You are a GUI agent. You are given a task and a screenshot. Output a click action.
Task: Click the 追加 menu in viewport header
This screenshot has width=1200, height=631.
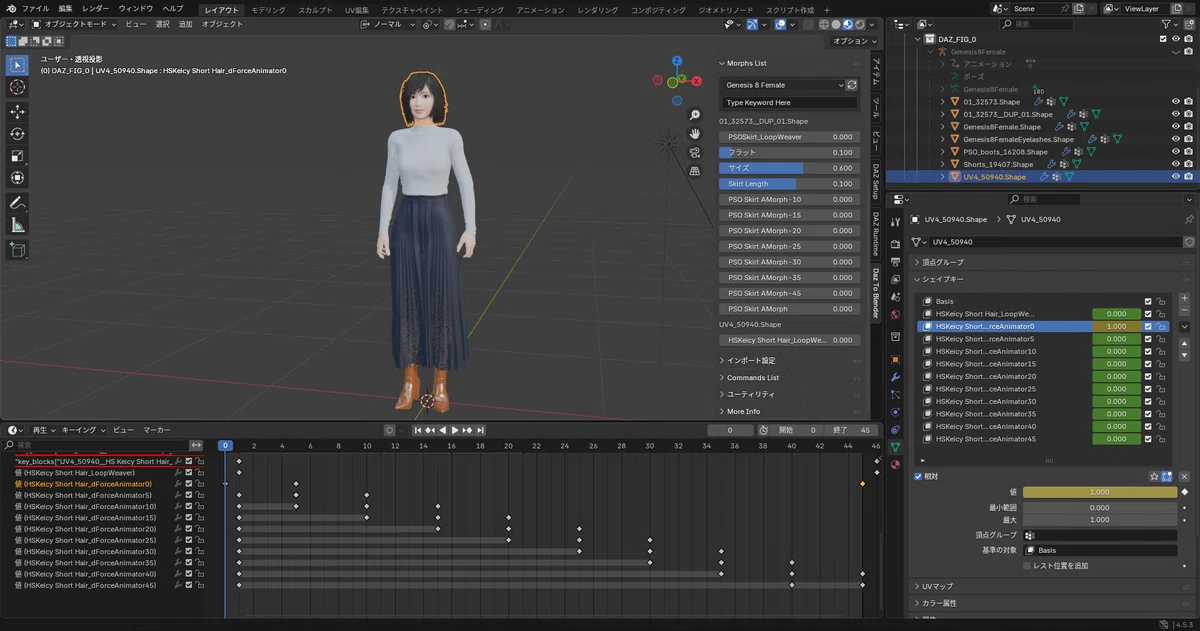(185, 24)
